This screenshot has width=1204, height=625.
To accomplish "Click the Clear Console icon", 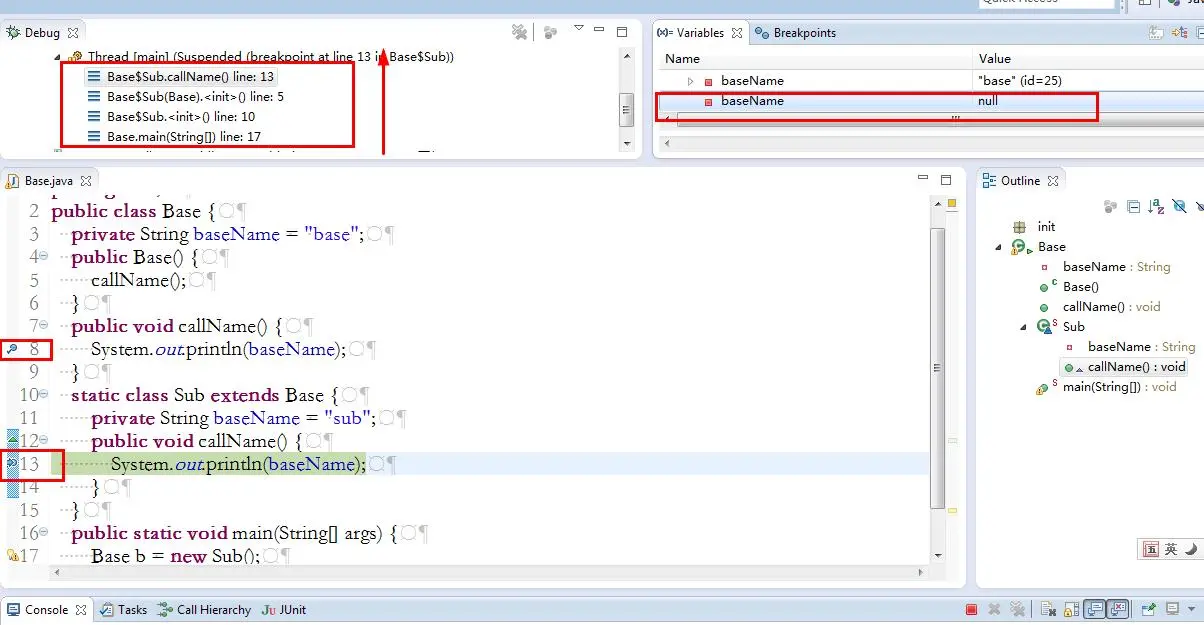I will pyautogui.click(x=1046, y=609).
